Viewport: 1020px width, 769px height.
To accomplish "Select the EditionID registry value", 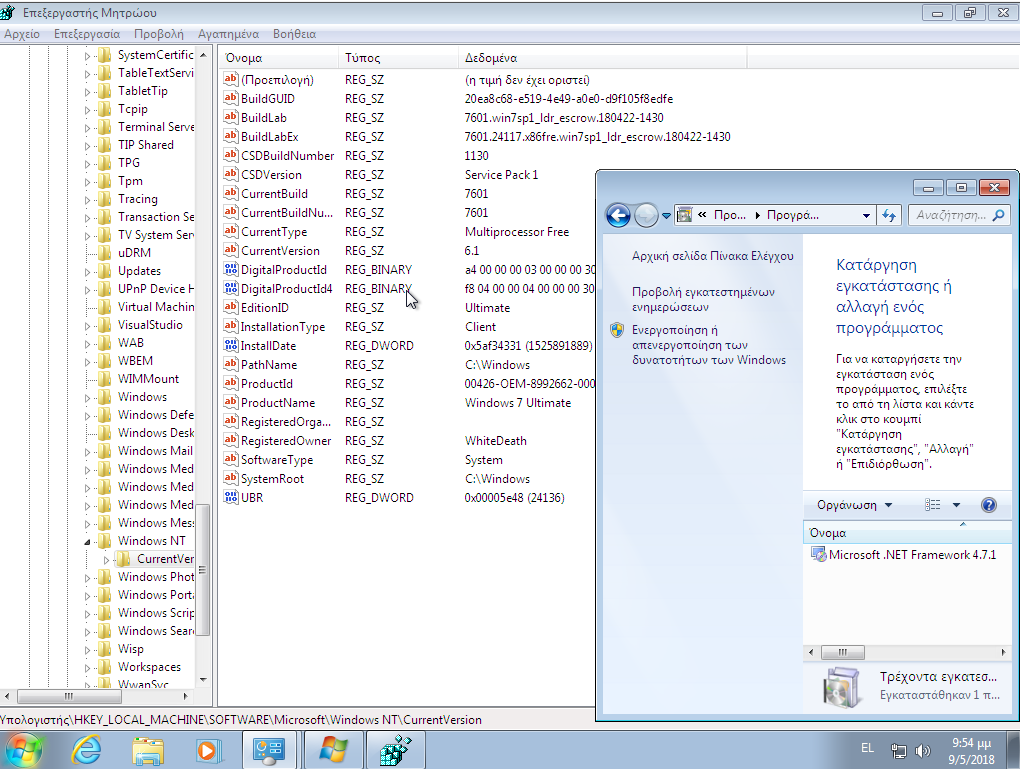I will [x=264, y=308].
